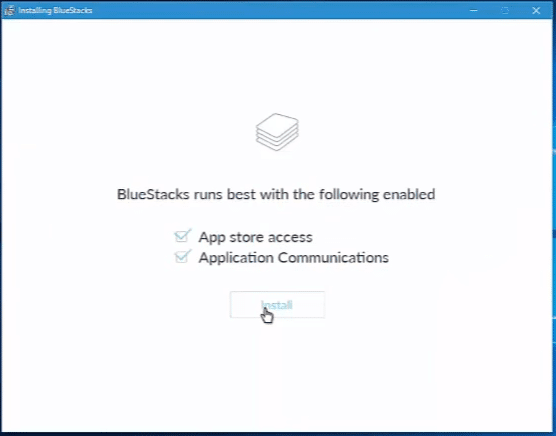
Task: Click the stacked layers BlueStacks logo
Action: pos(277,132)
